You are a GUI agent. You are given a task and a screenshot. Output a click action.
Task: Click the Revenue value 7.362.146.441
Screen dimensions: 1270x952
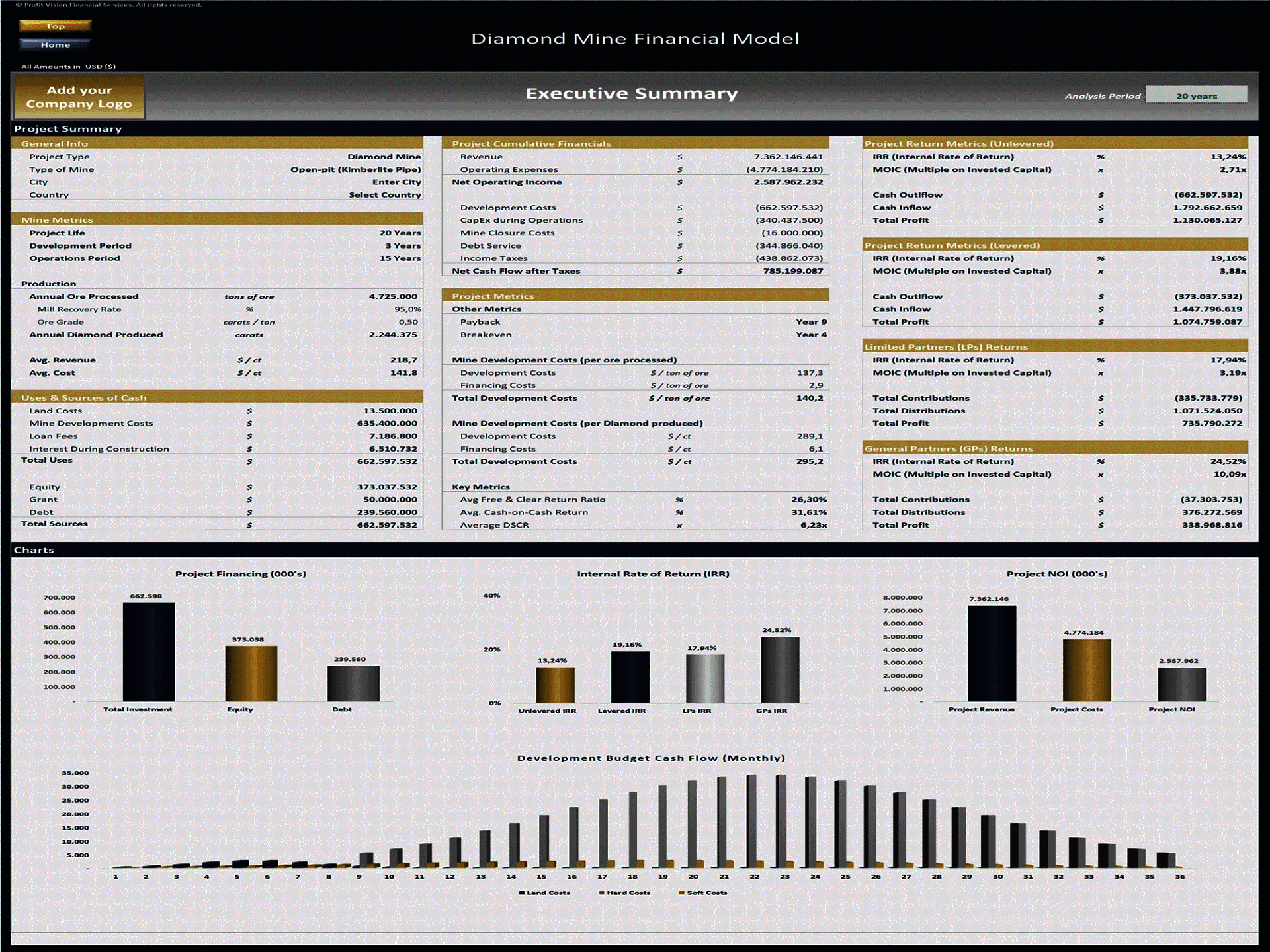click(x=788, y=157)
